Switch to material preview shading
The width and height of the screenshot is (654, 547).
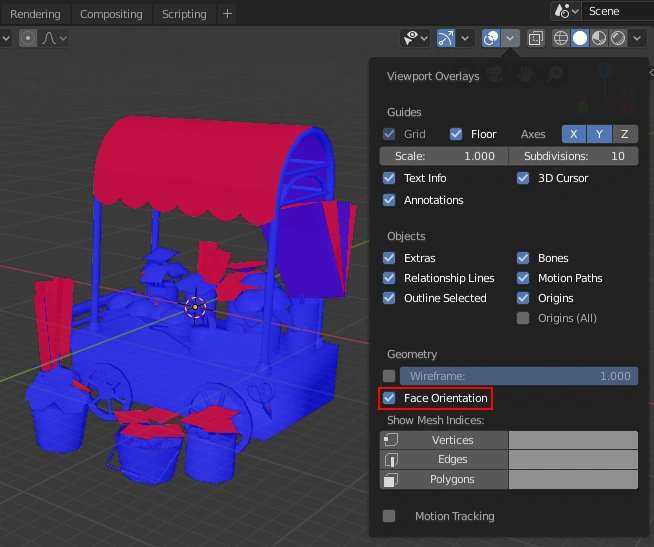[598, 38]
